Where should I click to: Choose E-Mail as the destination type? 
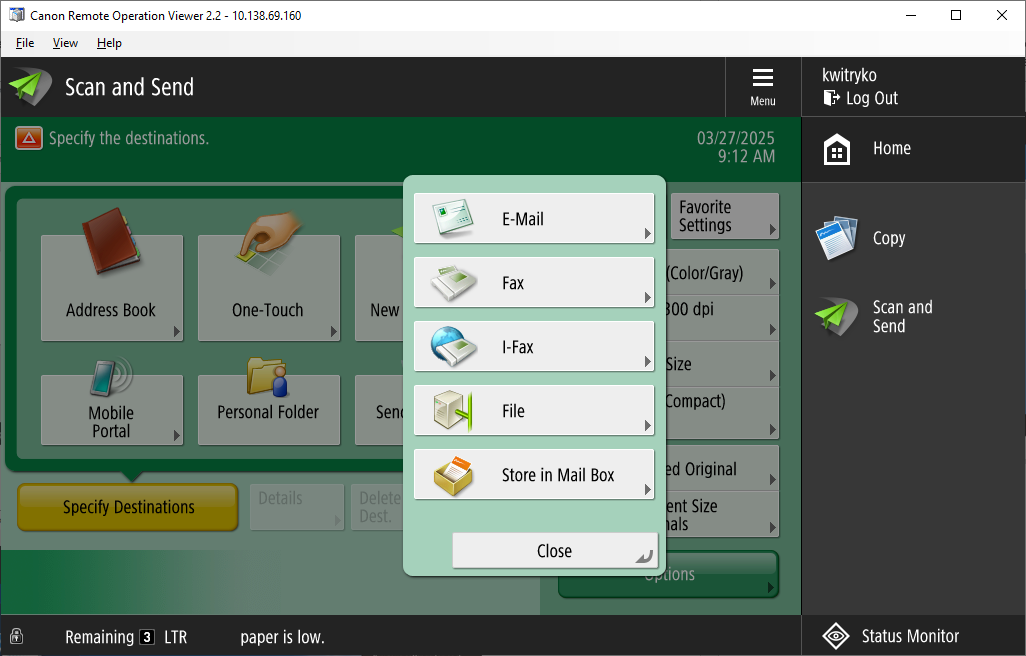533,218
